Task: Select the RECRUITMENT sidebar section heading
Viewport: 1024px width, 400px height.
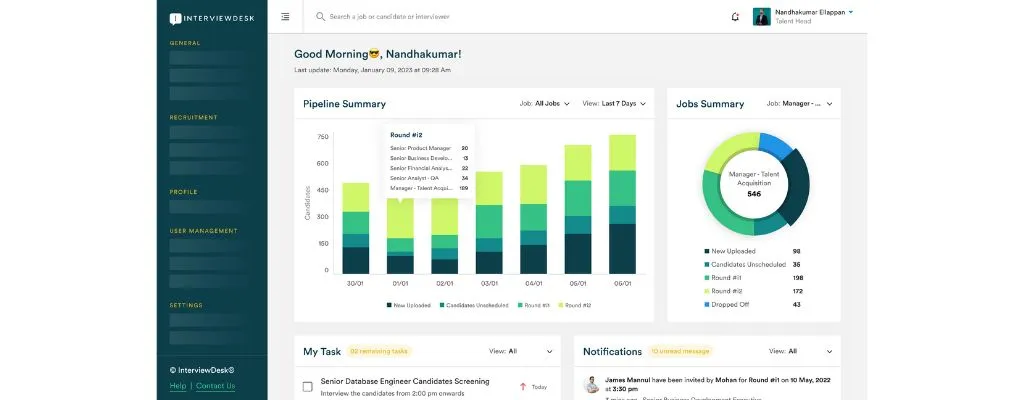Action: point(193,118)
